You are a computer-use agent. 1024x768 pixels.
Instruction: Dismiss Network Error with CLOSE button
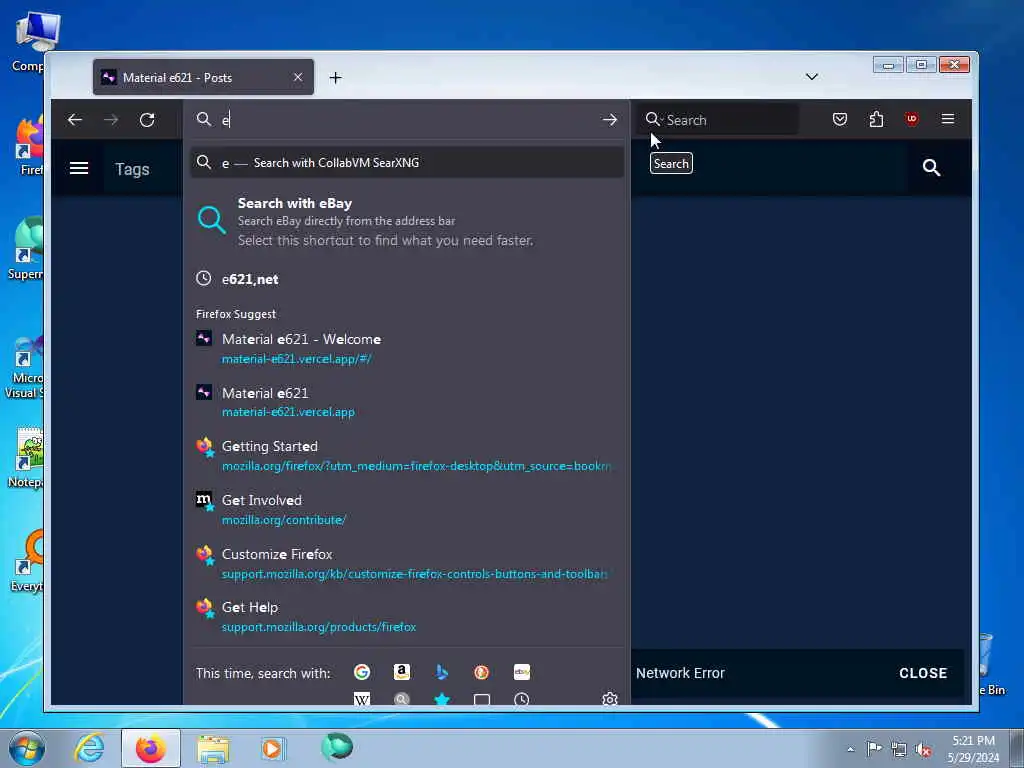point(923,673)
